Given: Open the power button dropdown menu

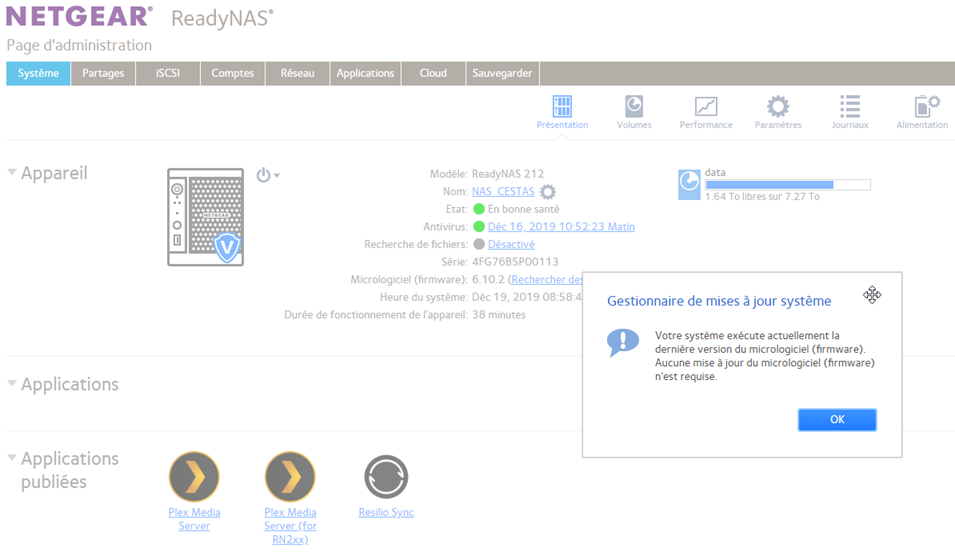Looking at the screenshot, I should (x=267, y=175).
